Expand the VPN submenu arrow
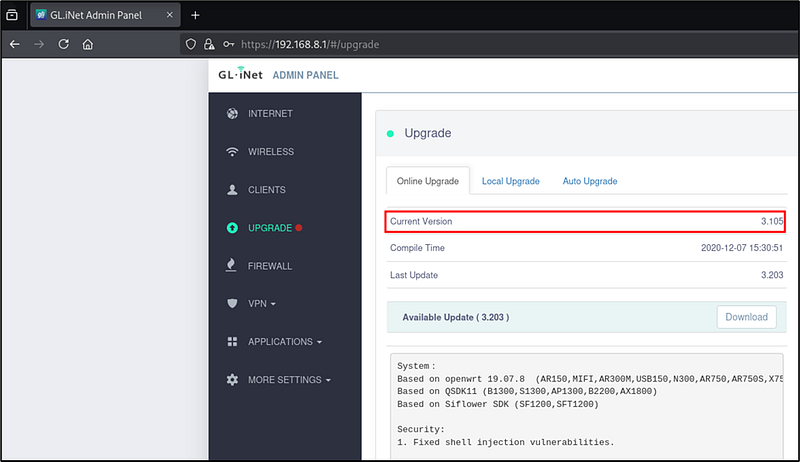The width and height of the screenshot is (800, 462). pos(273,304)
